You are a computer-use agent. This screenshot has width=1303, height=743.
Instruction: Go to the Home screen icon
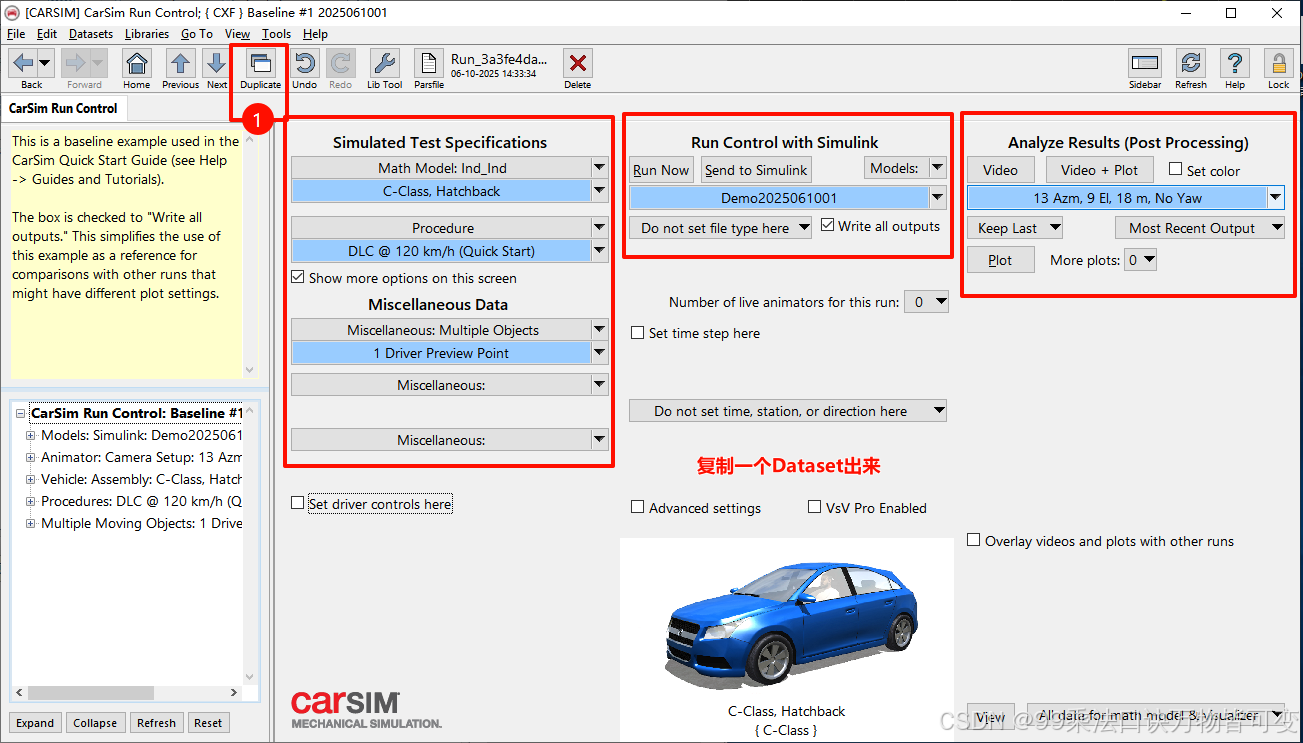click(137, 65)
